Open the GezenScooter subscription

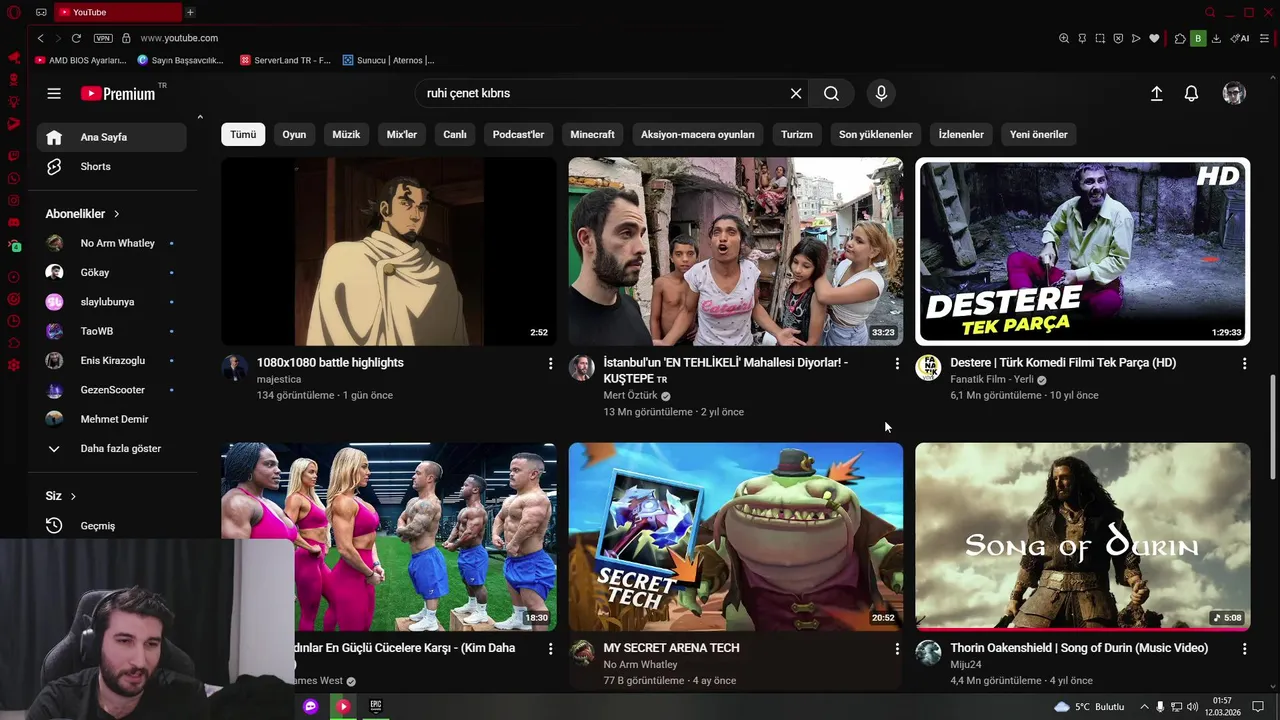(x=111, y=389)
